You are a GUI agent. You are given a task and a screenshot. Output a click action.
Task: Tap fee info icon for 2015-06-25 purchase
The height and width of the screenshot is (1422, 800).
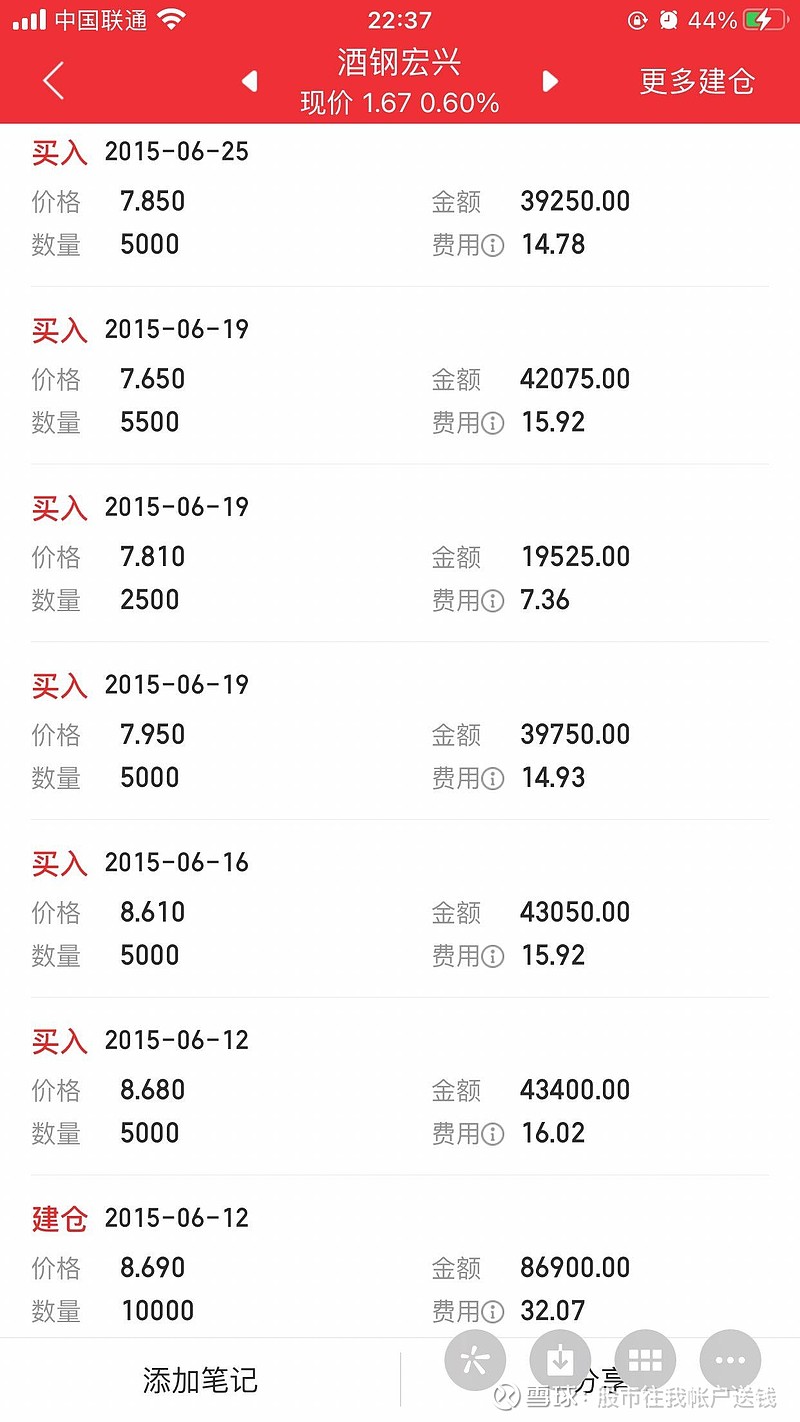pyautogui.click(x=493, y=245)
